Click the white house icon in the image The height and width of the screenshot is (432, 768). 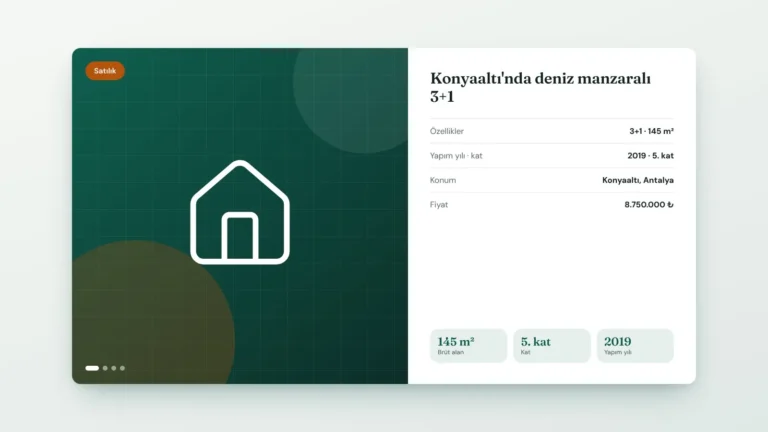(x=240, y=212)
